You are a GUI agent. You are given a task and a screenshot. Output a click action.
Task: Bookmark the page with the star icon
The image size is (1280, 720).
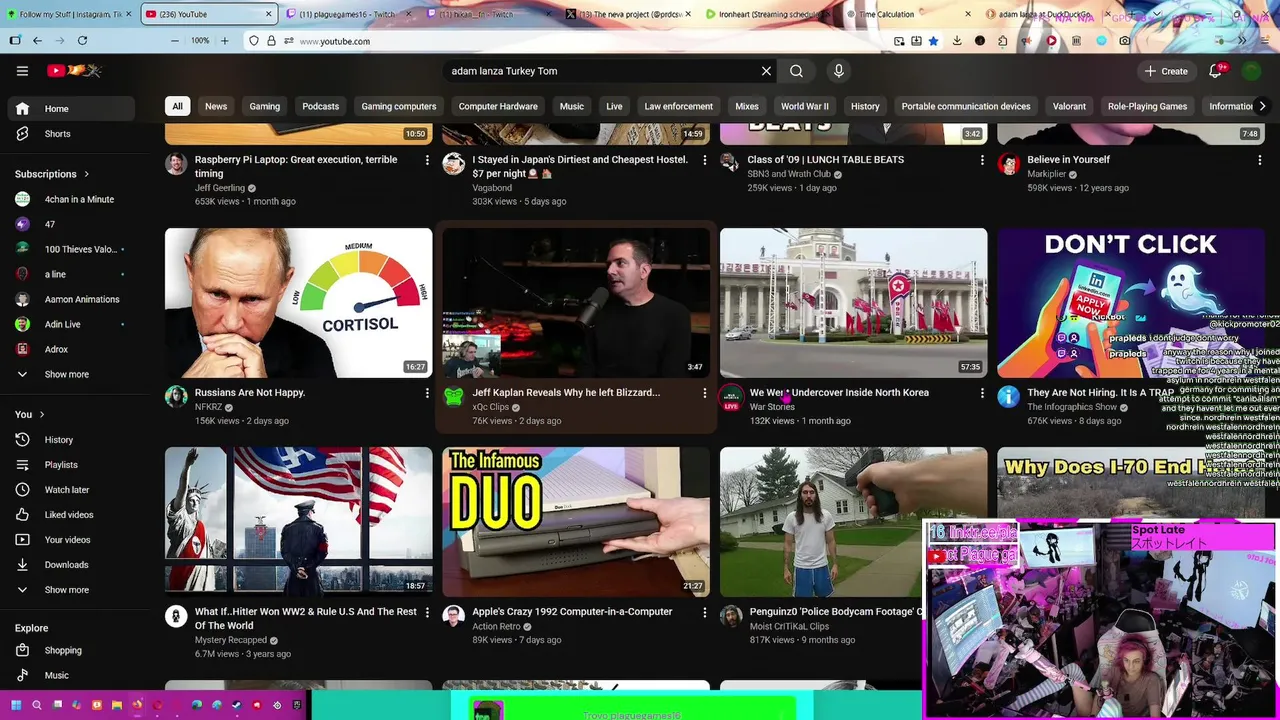(933, 41)
